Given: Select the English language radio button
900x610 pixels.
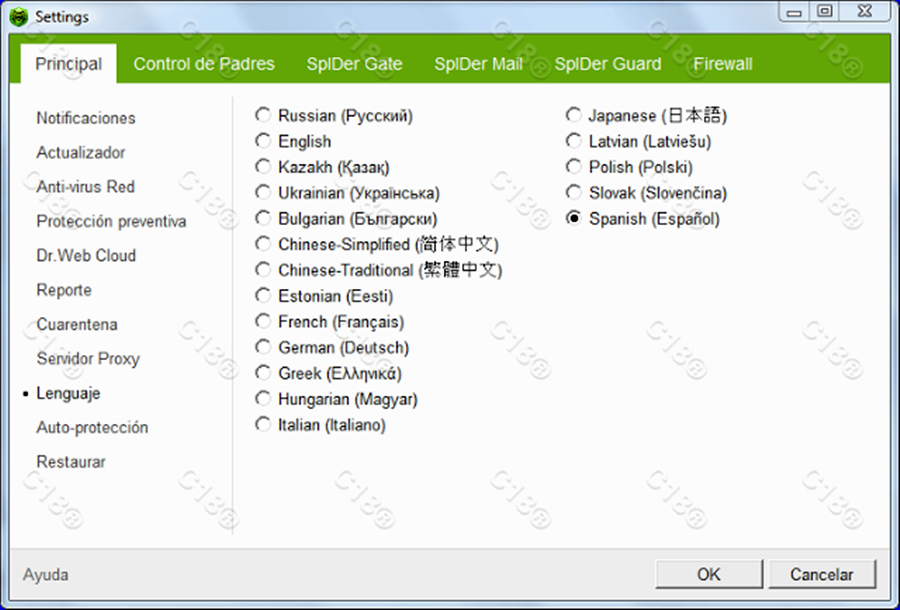Looking at the screenshot, I should 264,141.
